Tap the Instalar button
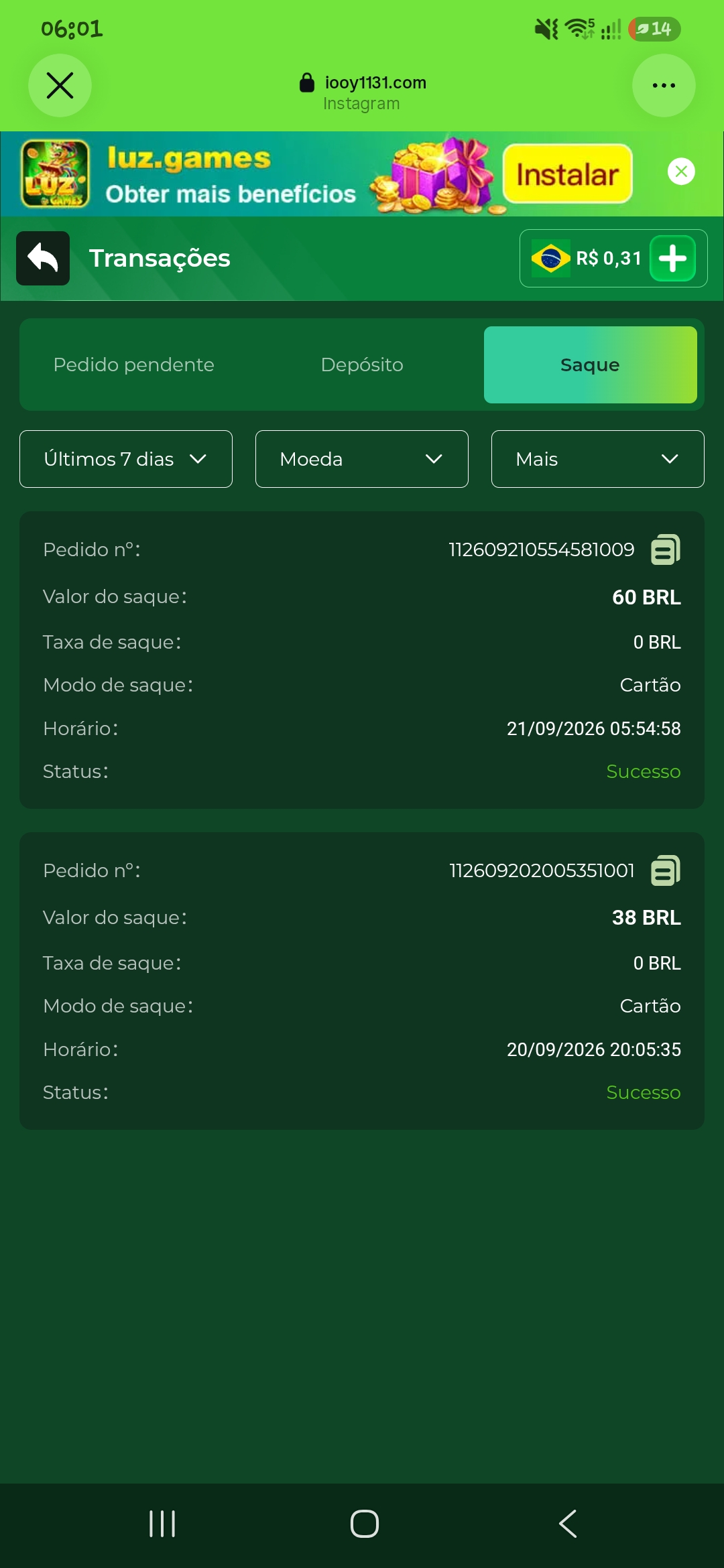Viewport: 724px width, 1568px height. (568, 174)
